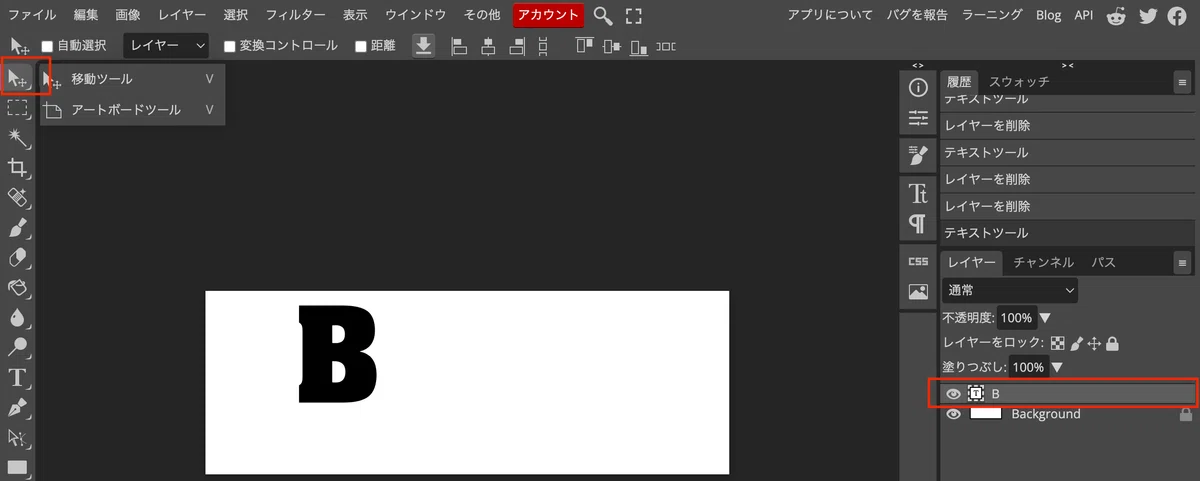Choose アートボードツール from the flyout
This screenshot has width=1200, height=481.
click(x=132, y=110)
